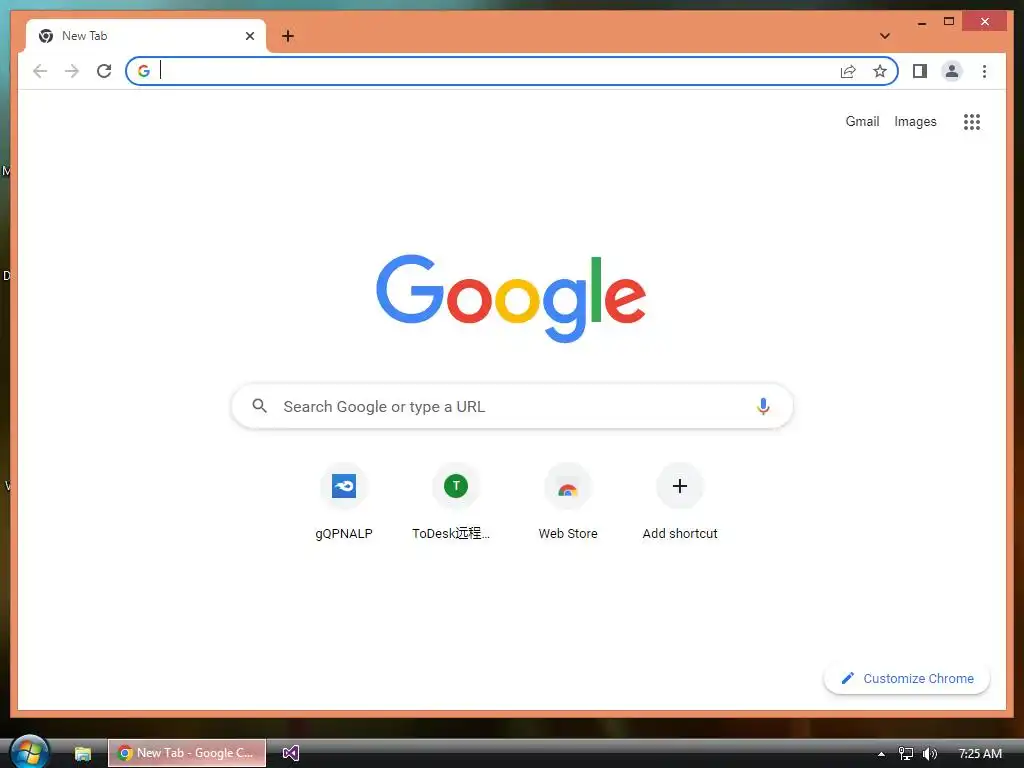Select the New Tab tab
The height and width of the screenshot is (768, 1024).
pos(146,36)
